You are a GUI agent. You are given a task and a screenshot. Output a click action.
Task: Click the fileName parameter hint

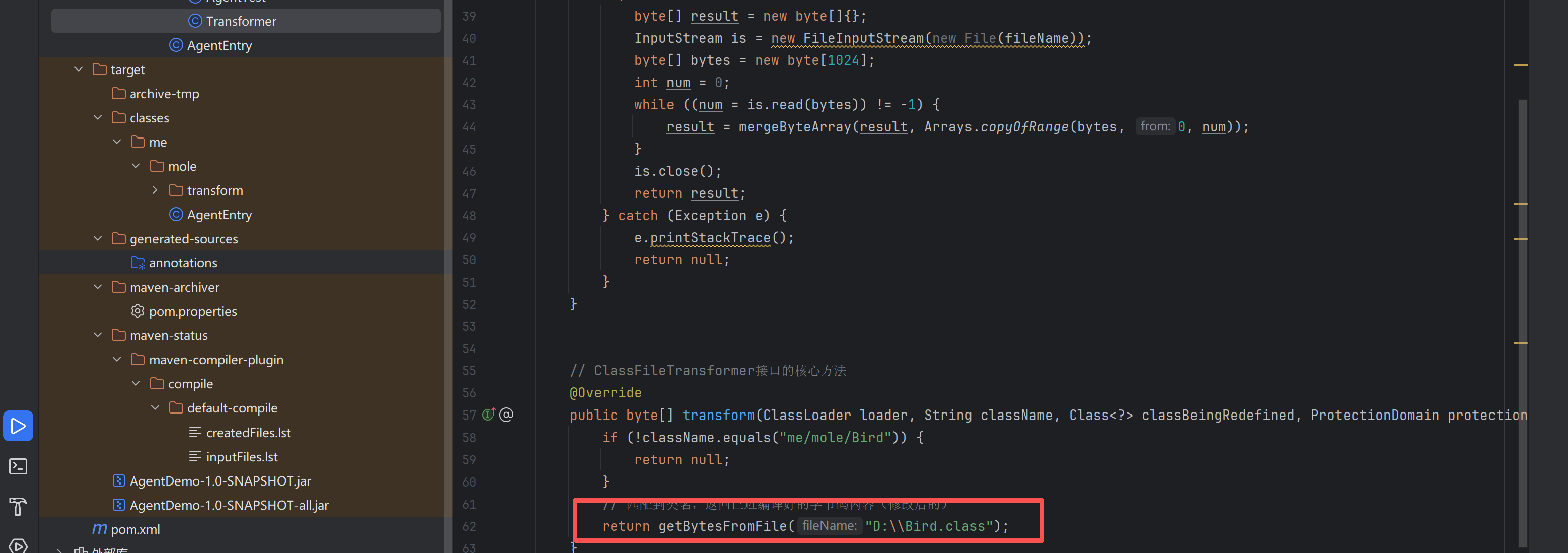[829, 526]
